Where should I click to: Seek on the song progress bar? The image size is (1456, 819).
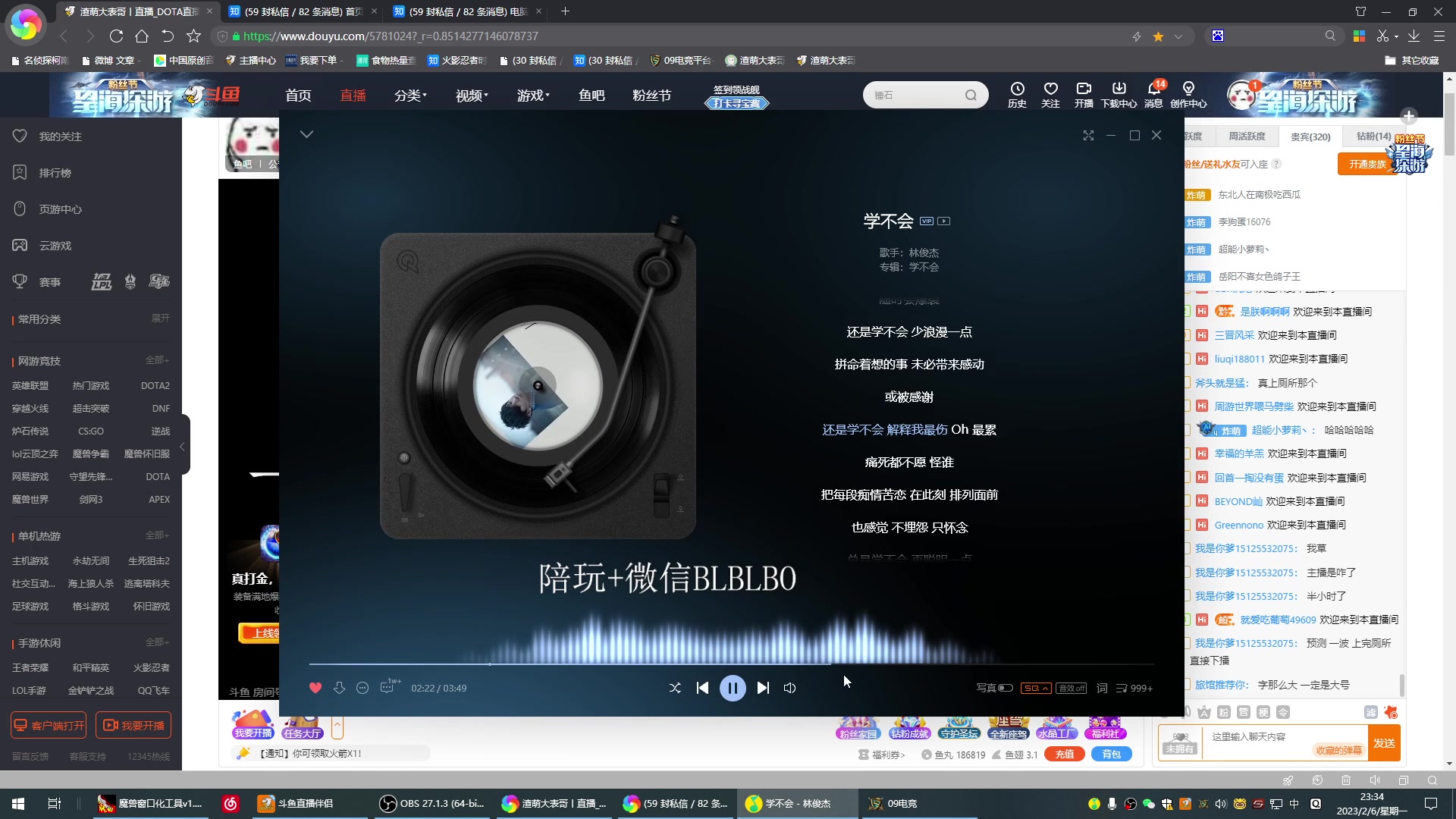731,664
